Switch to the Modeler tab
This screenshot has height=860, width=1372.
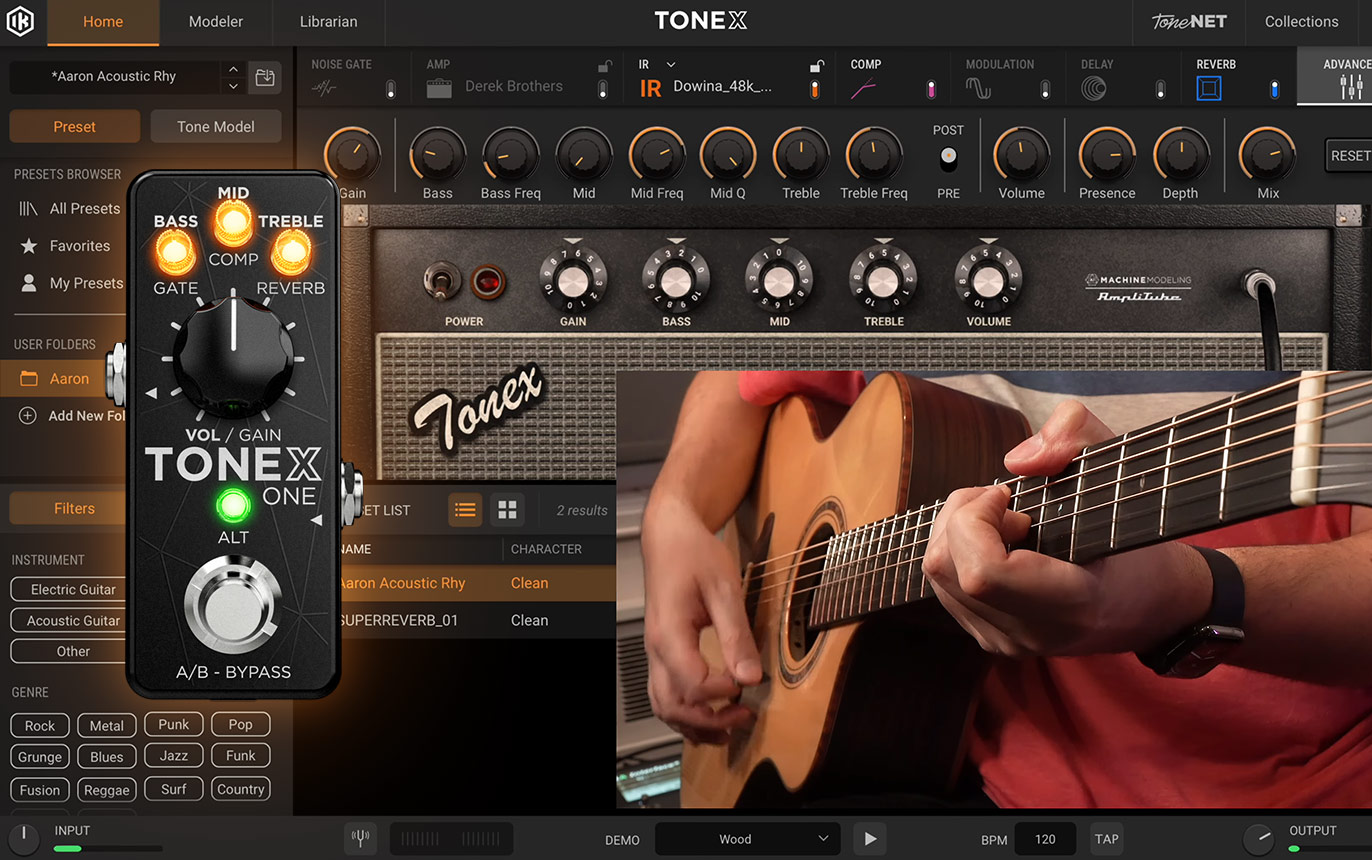click(x=216, y=22)
